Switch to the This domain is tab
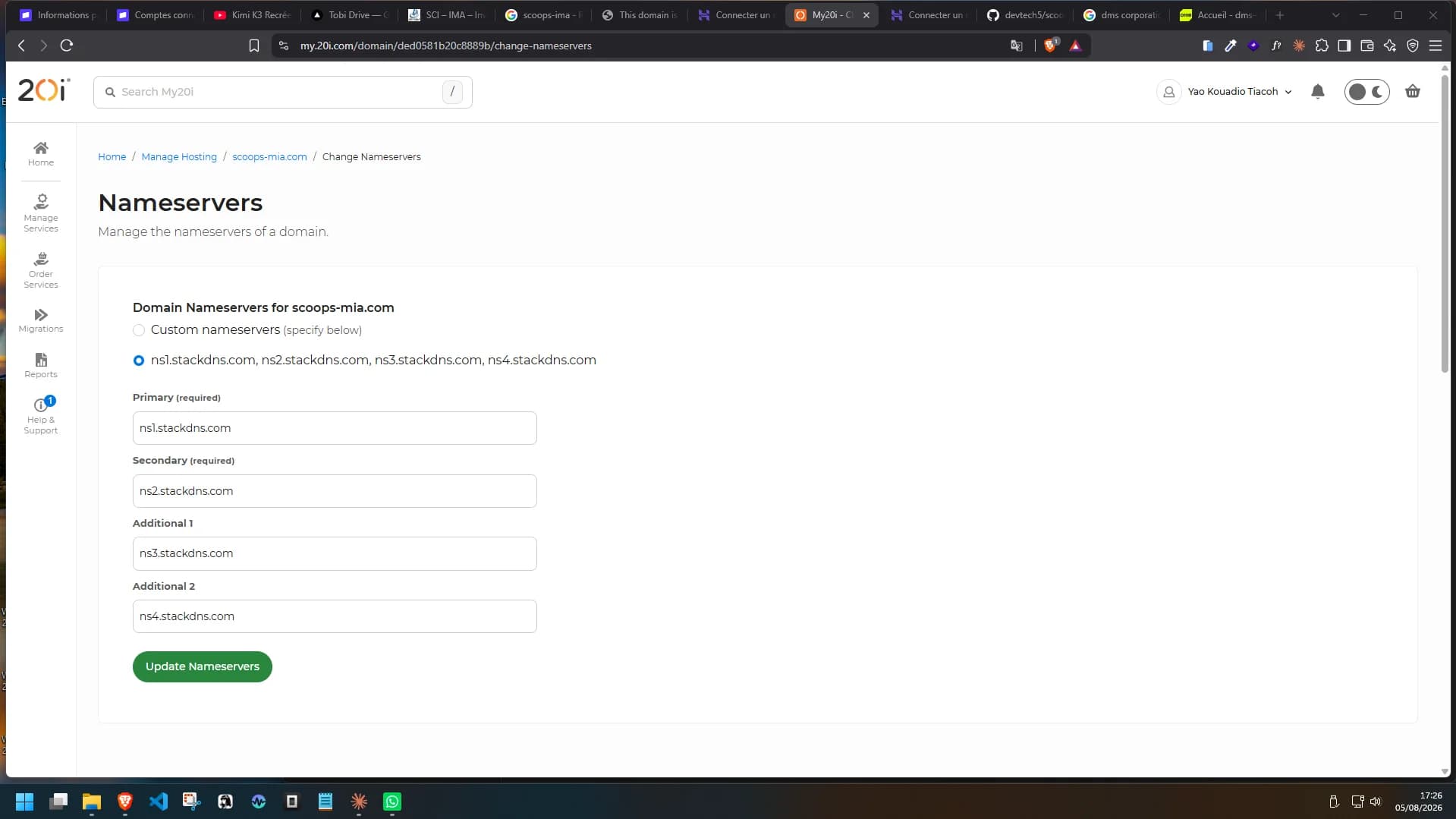1456x819 pixels. pyautogui.click(x=641, y=15)
